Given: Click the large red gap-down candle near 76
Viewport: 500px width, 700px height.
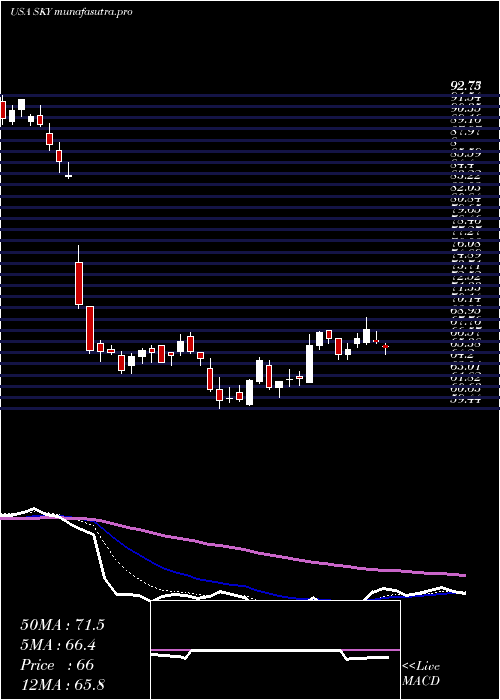Looking at the screenshot, I should tap(79, 283).
